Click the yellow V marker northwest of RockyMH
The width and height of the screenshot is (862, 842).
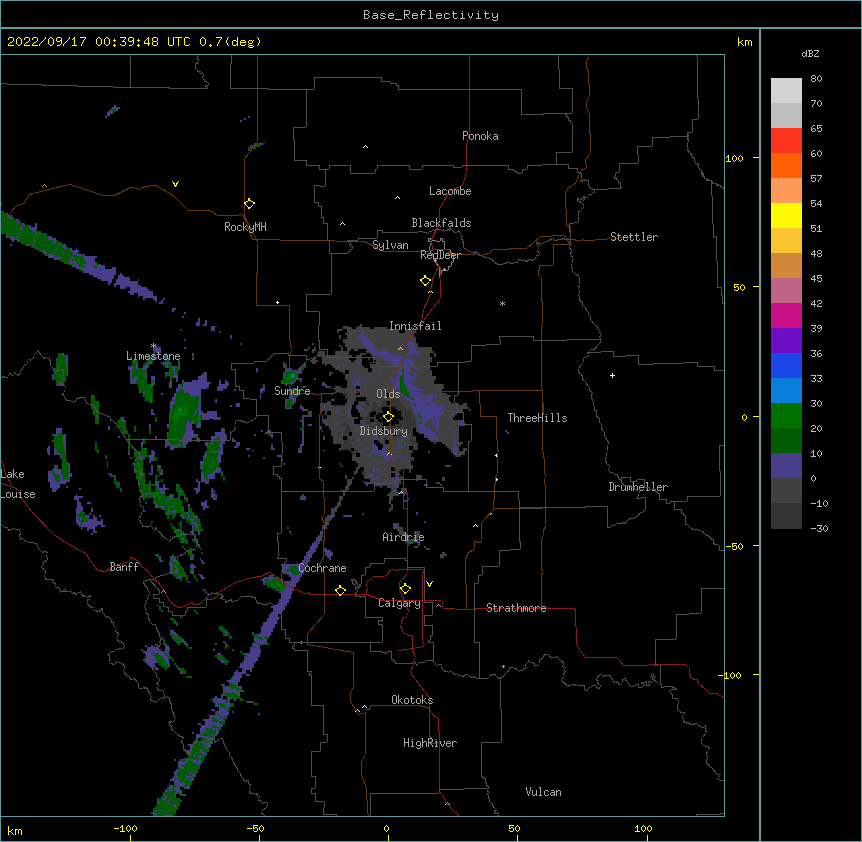tap(175, 184)
